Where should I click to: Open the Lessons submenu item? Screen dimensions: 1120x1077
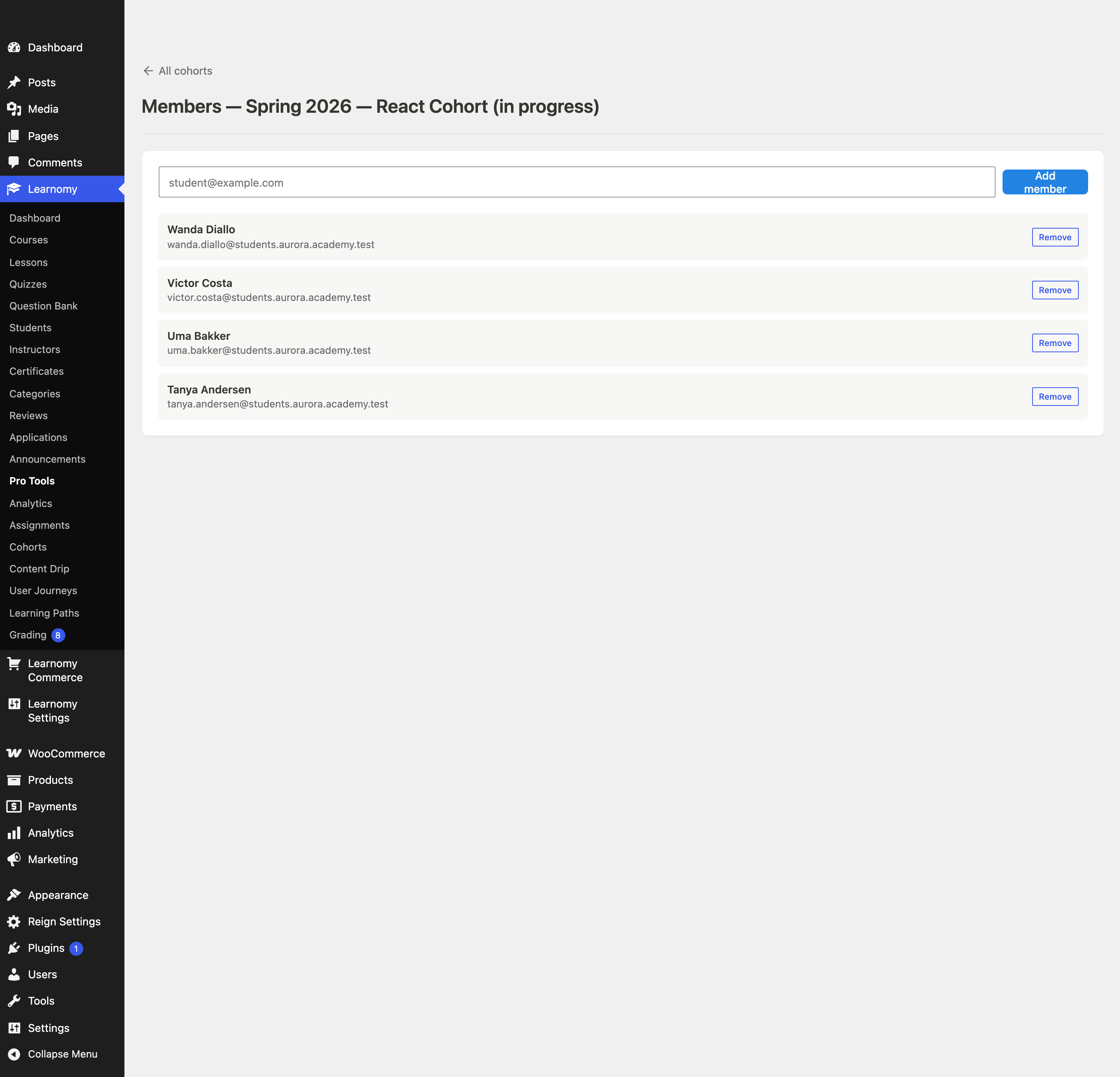click(28, 262)
